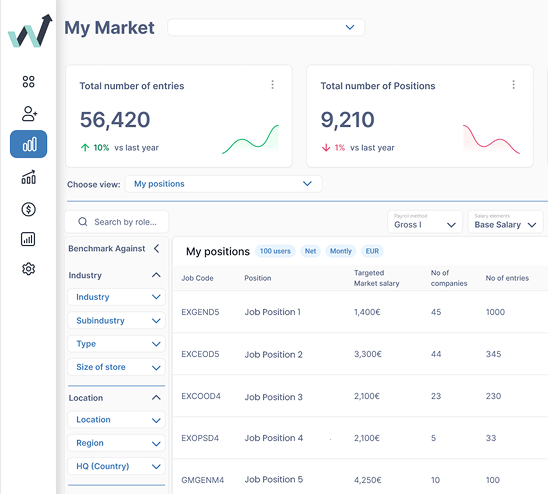Click the 56,420 entries total

[115, 120]
